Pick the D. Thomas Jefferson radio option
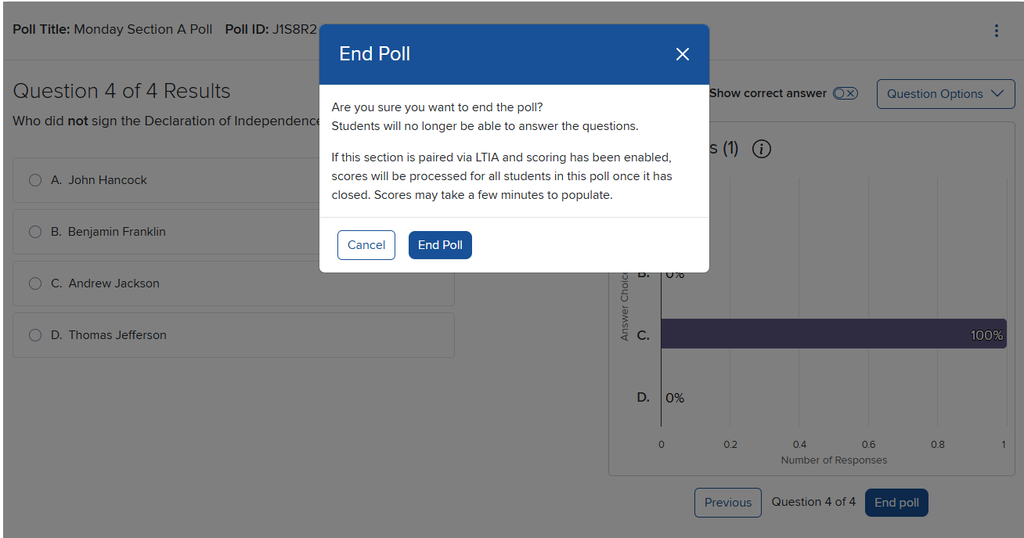This screenshot has width=1024, height=538. pyautogui.click(x=35, y=335)
